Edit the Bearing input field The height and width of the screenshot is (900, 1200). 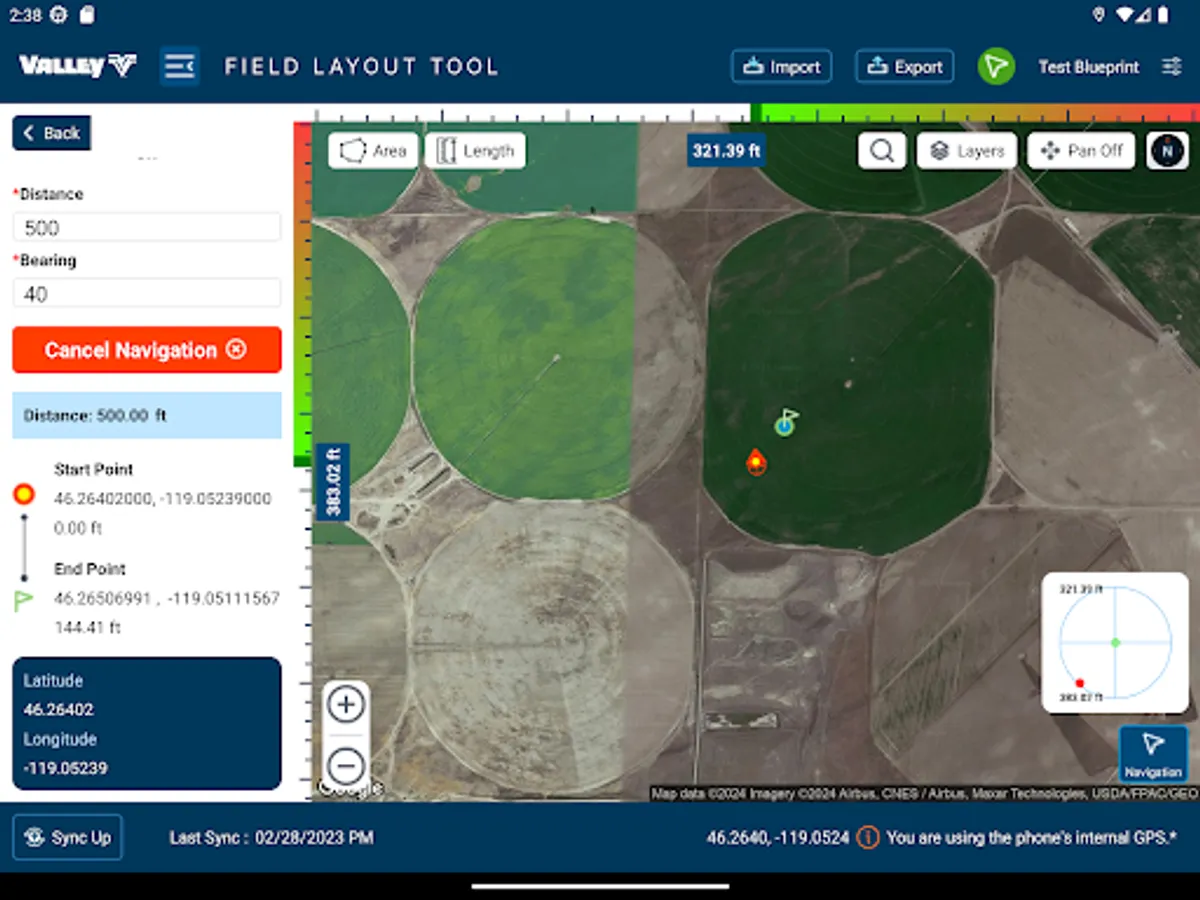(146, 293)
